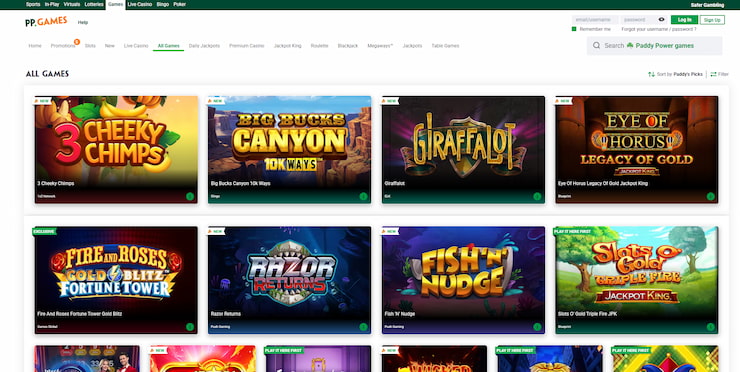740x372 pixels.
Task: Open Fire And Roses Fortune Tower thumbnail
Action: [x=116, y=280]
